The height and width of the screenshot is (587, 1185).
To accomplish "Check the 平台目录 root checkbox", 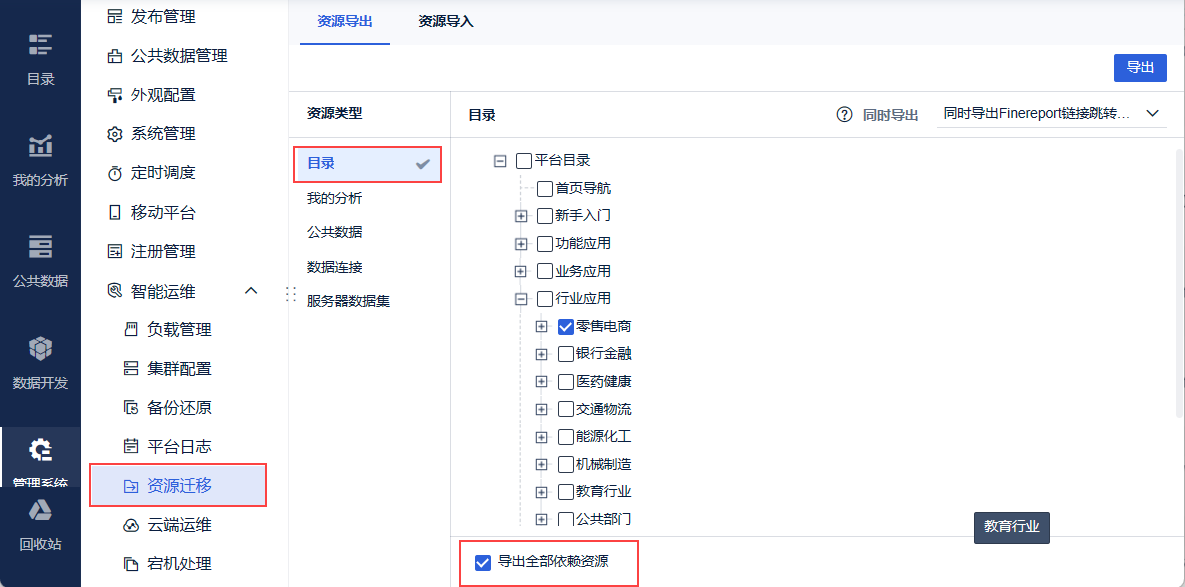I will [524, 160].
